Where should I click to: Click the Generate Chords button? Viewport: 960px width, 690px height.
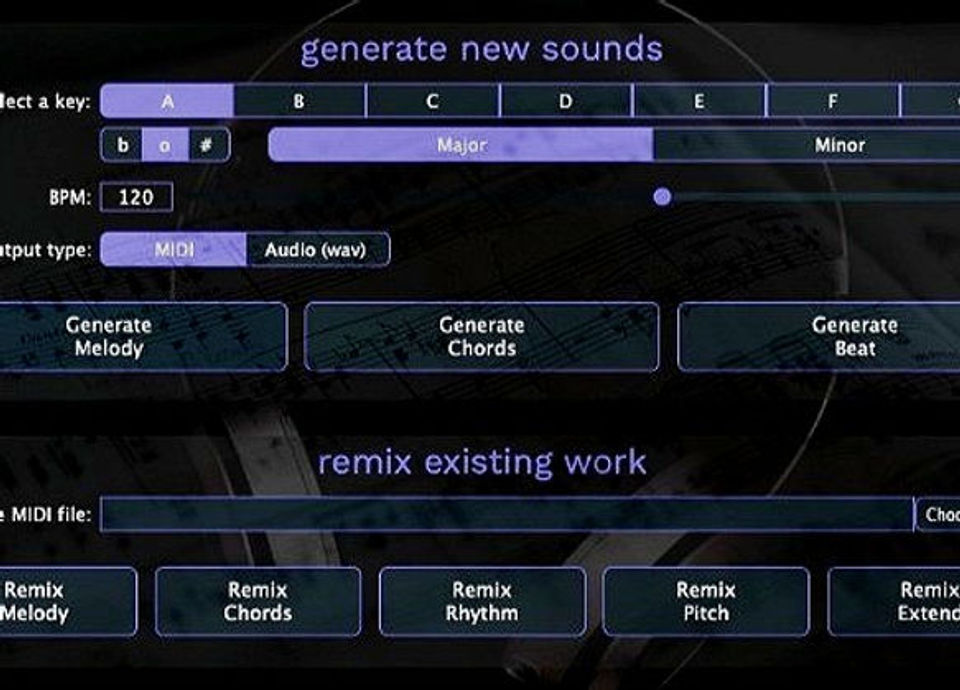click(482, 337)
